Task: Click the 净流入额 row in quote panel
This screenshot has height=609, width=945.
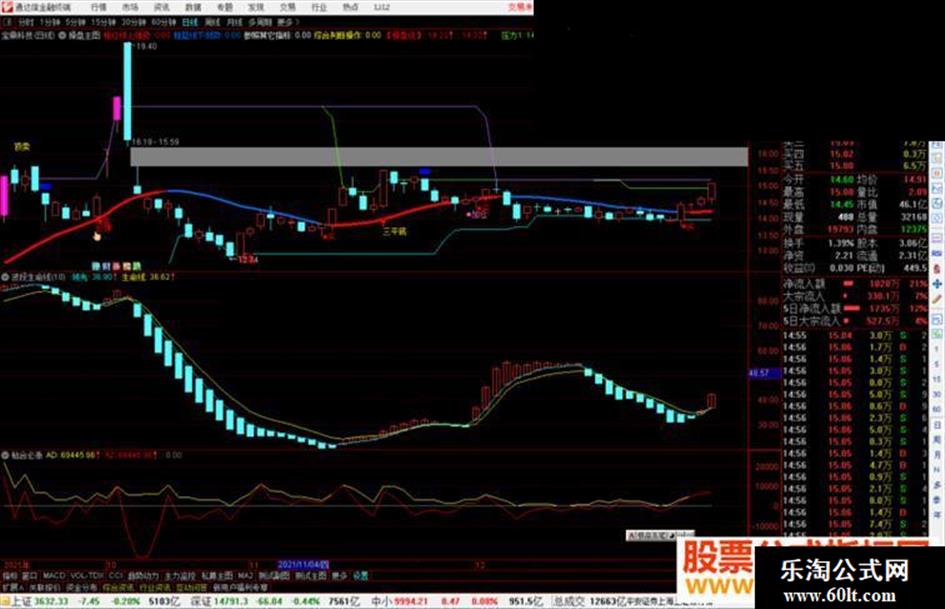Action: 855,283
